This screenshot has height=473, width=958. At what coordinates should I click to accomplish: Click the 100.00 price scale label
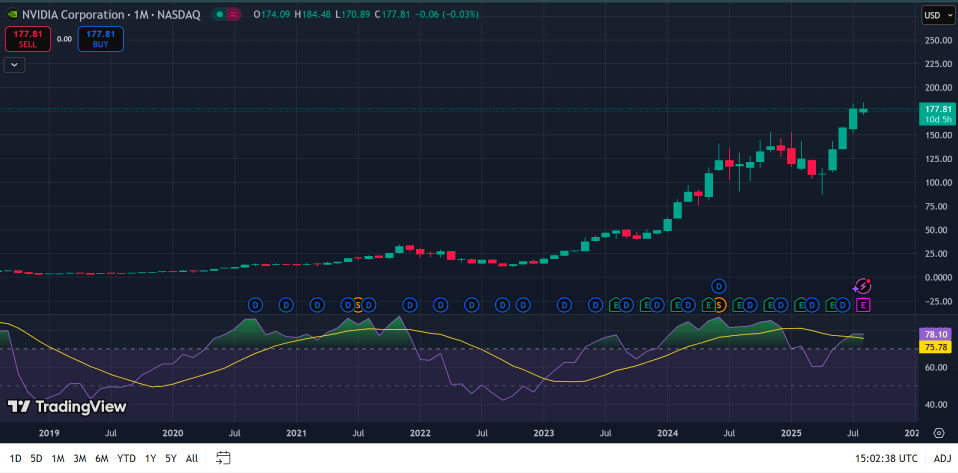click(938, 183)
